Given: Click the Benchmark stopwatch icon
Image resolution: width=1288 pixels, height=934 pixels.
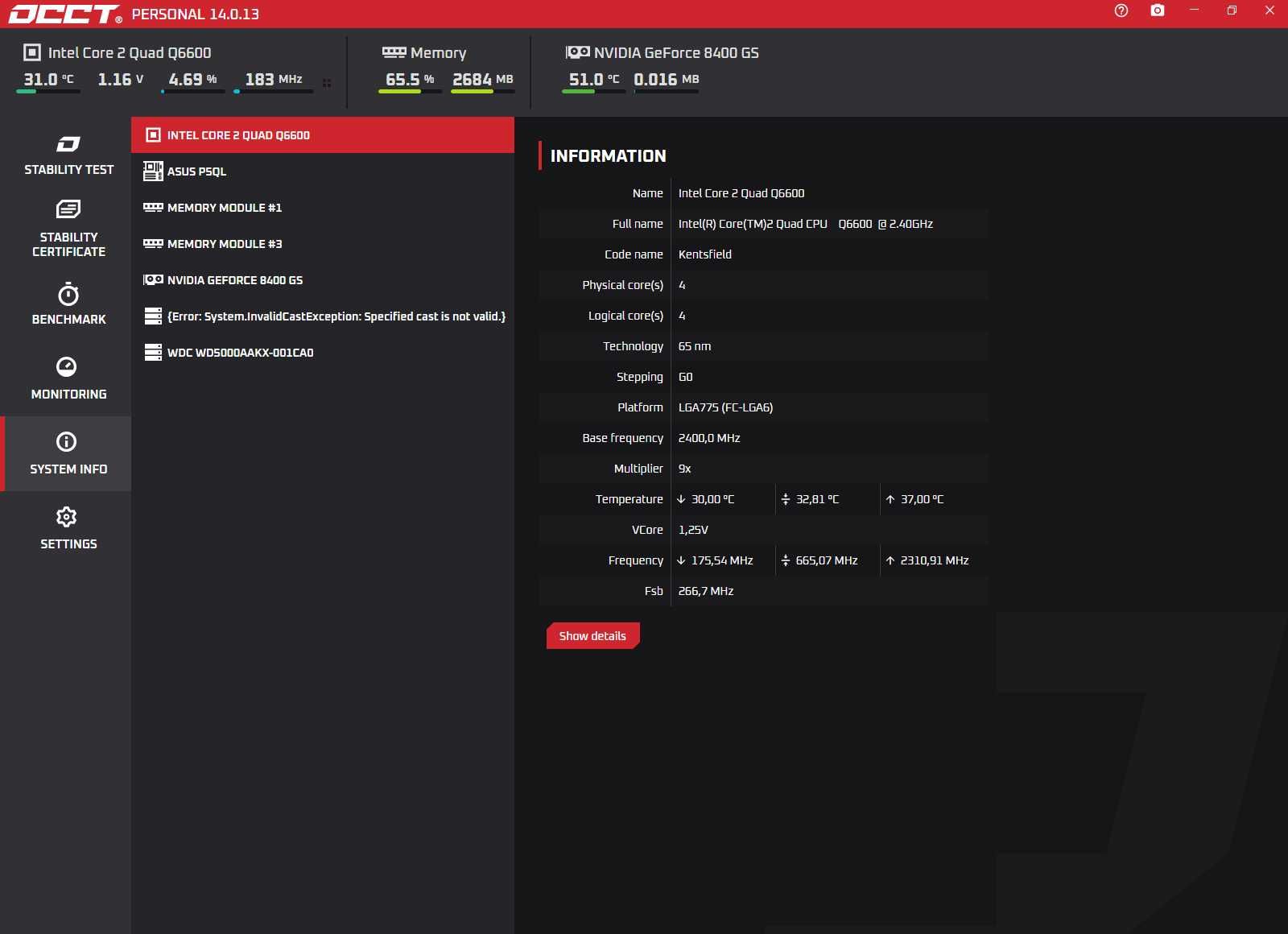Looking at the screenshot, I should 68,294.
